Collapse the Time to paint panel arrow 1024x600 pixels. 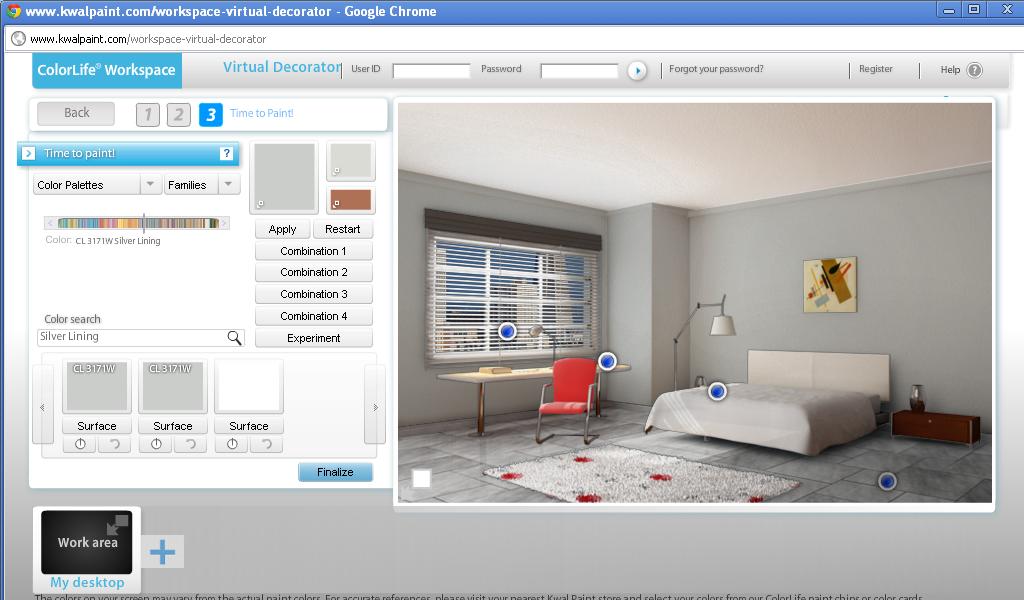pos(29,153)
